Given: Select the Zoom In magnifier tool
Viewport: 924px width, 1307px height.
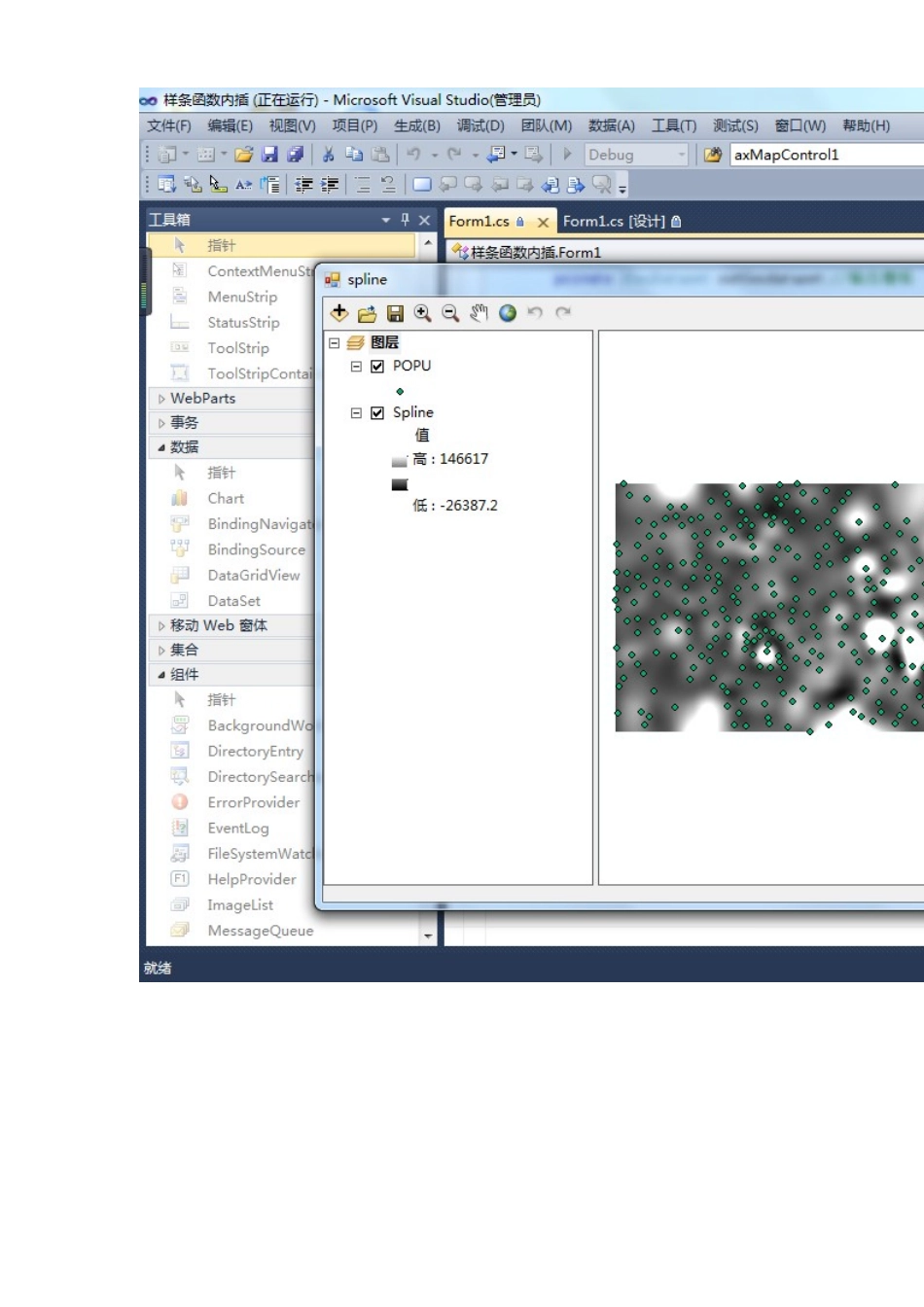Looking at the screenshot, I should pos(422,313).
